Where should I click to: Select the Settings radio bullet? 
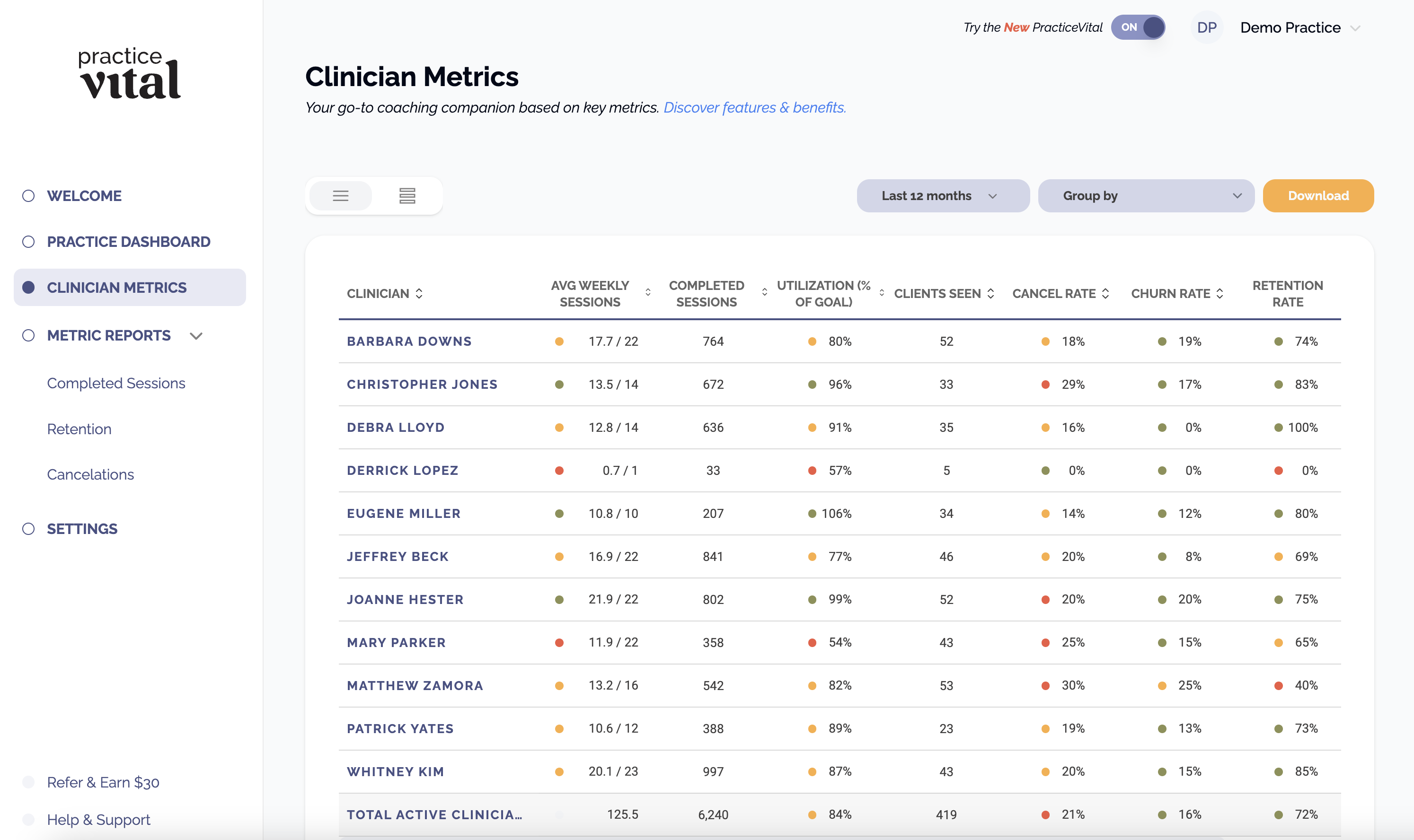click(28, 529)
